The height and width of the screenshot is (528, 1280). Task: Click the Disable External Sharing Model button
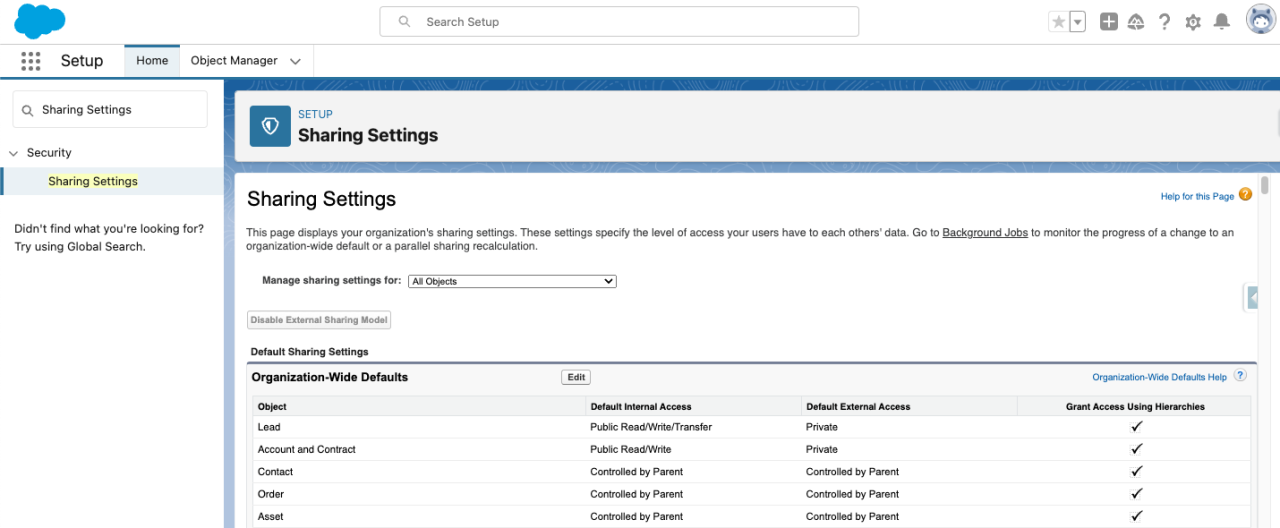320,320
